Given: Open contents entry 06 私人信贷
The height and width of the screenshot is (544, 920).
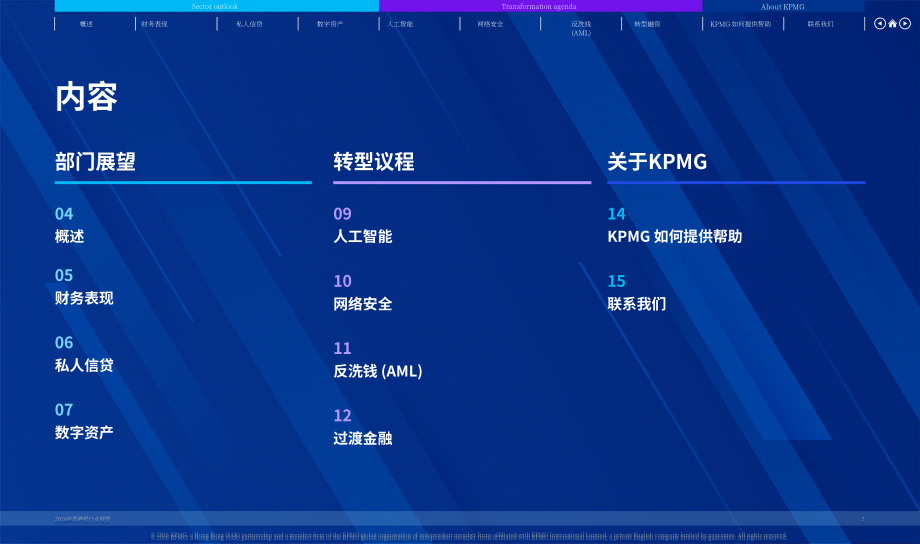Looking at the screenshot, I should click(x=84, y=354).
